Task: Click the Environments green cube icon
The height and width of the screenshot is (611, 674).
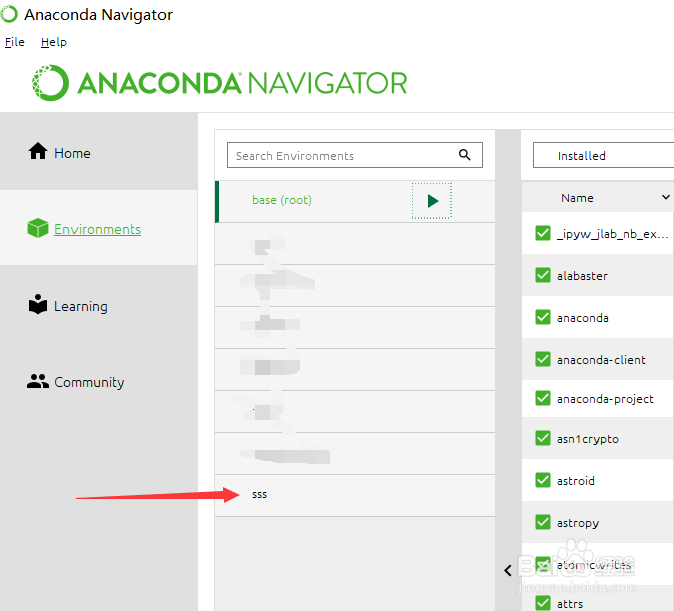Action: [38, 227]
